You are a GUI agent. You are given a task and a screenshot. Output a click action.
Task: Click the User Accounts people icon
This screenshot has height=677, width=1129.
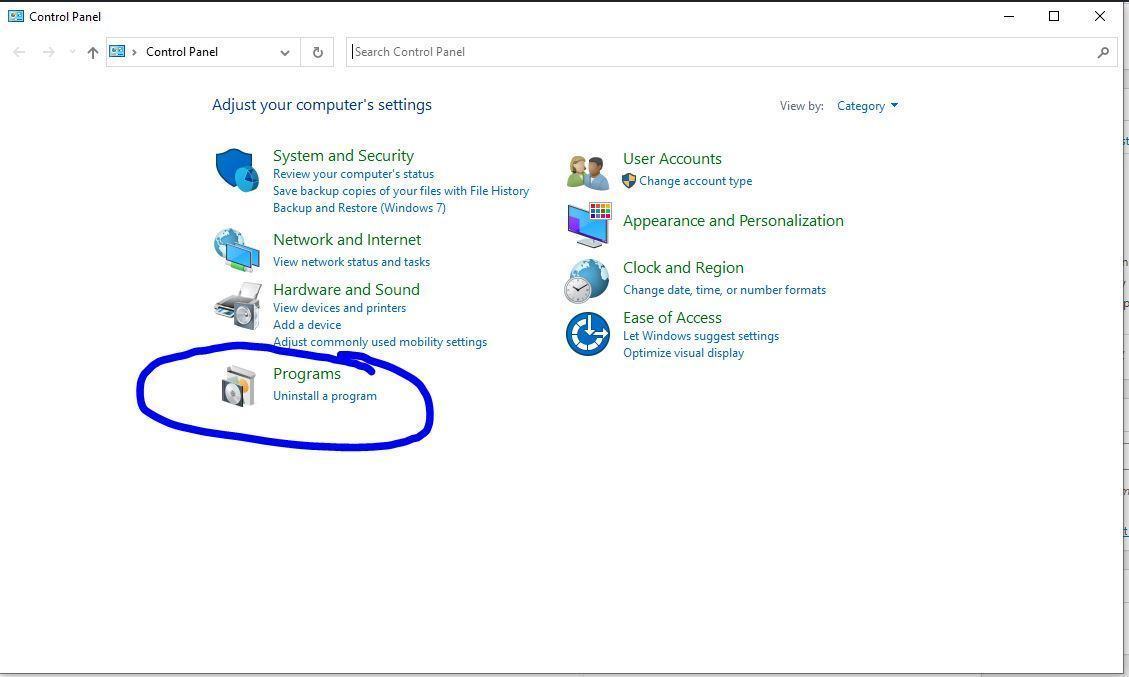click(587, 172)
